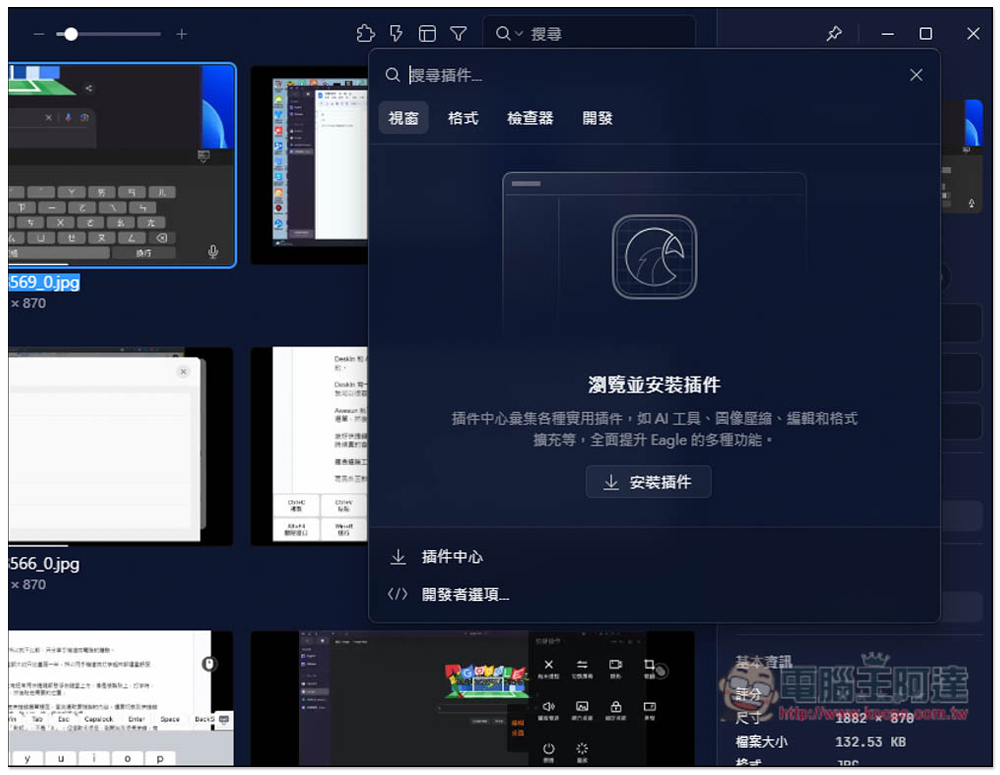Click the thumbnail size slider handle
1000x775 pixels.
[71, 34]
